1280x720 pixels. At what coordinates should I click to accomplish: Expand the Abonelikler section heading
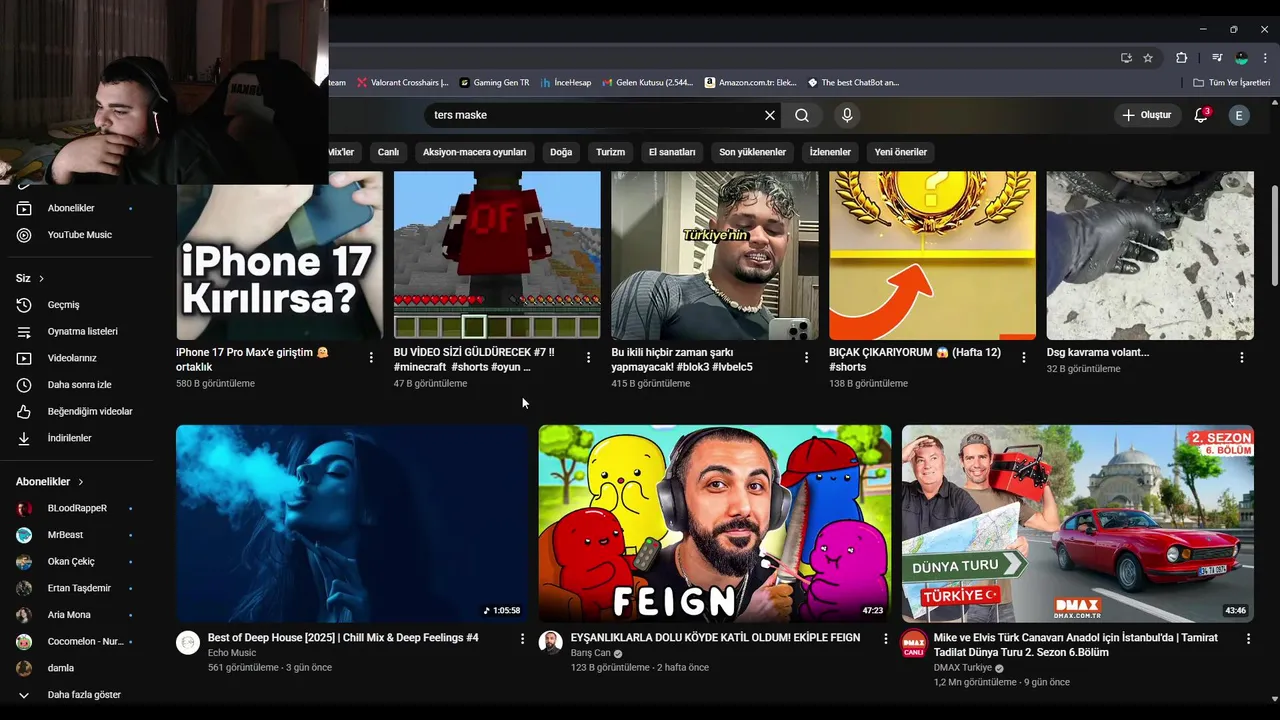pos(50,482)
